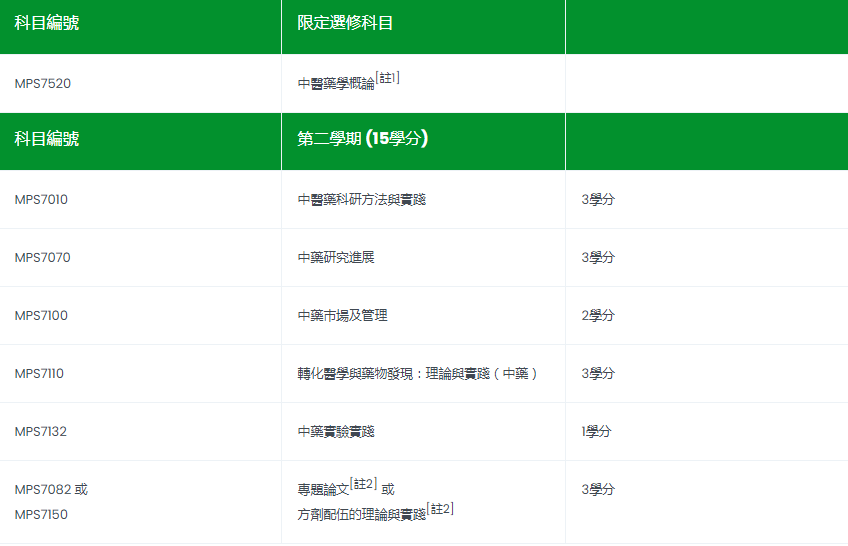The height and width of the screenshot is (546, 848).
Task: Select the 中醫藥學概論 course name
Action: [x=336, y=85]
